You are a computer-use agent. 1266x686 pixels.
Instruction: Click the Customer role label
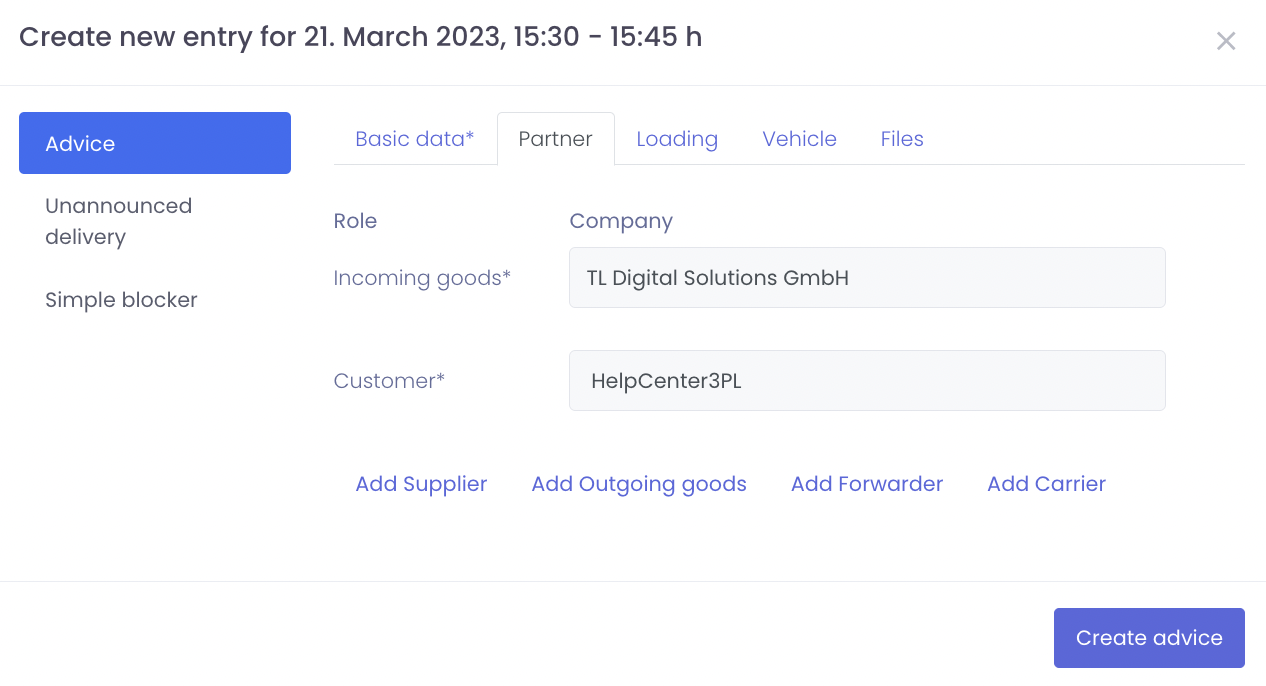[x=389, y=381]
